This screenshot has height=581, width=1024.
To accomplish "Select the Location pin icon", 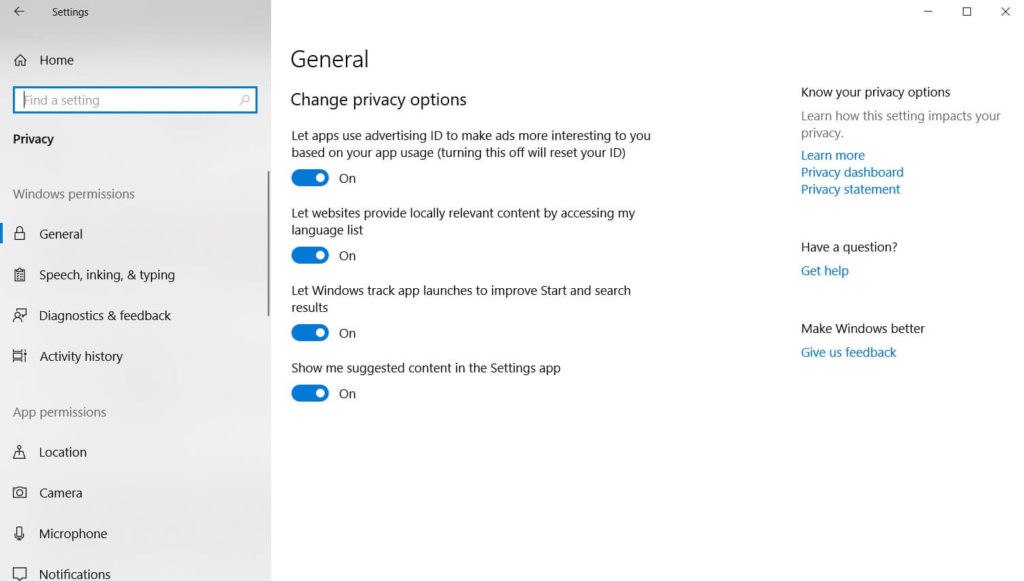I will pyautogui.click(x=21, y=452).
